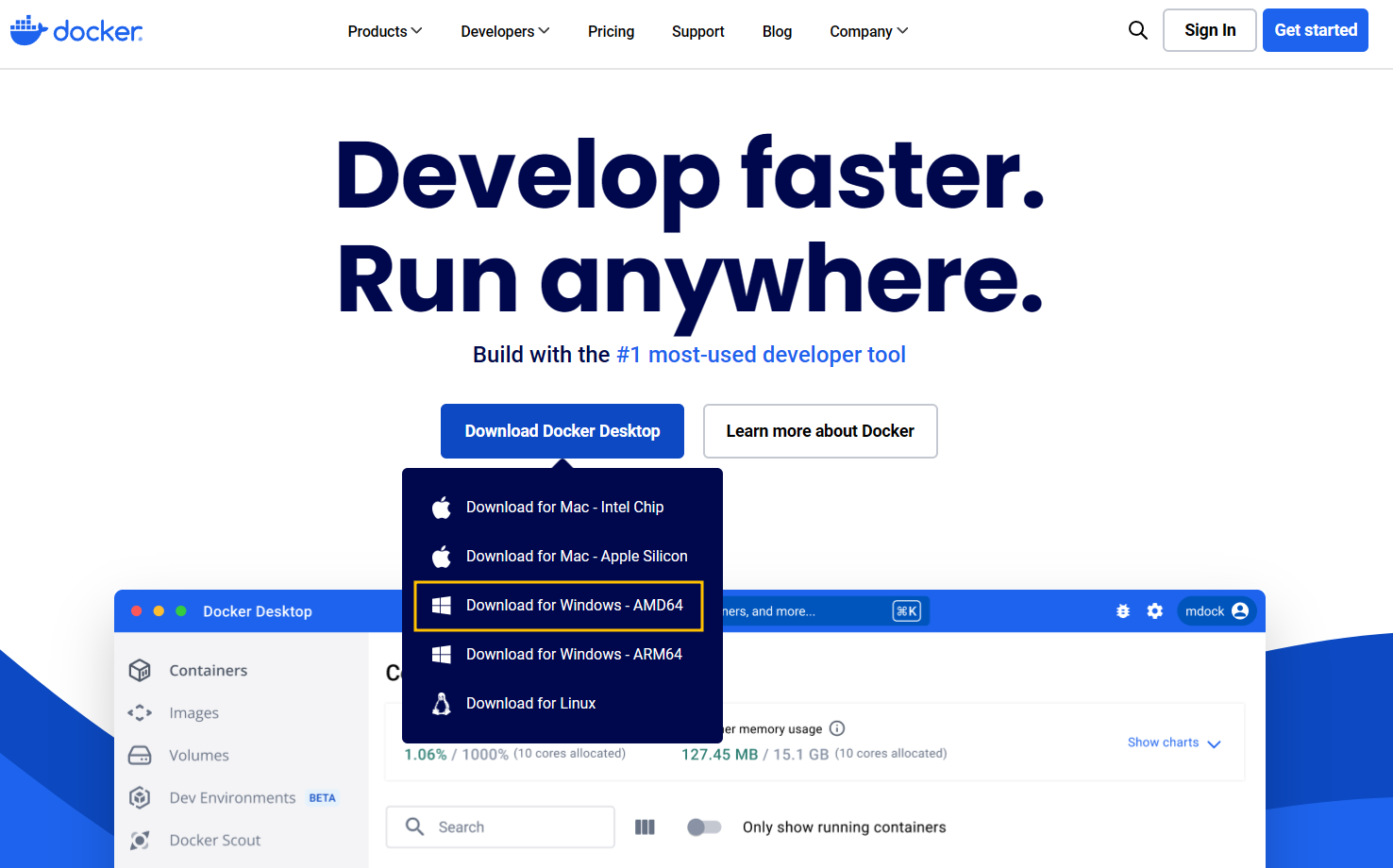Click the Docker Scout icon in sidebar
Image resolution: width=1393 pixels, height=868 pixels.
pos(140,840)
